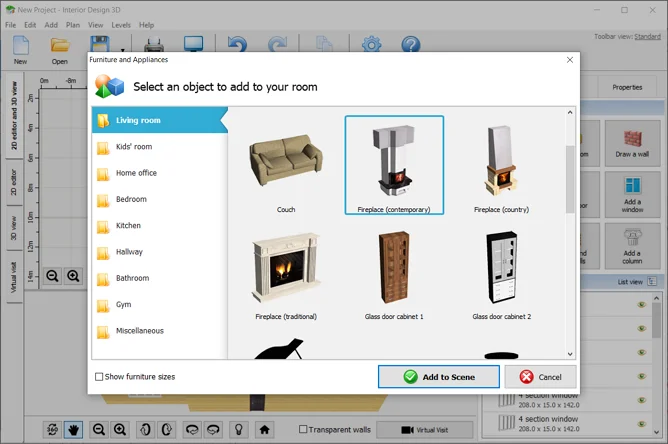This screenshot has height=444, width=668.
Task: Click the New project icon
Action: (x=20, y=46)
